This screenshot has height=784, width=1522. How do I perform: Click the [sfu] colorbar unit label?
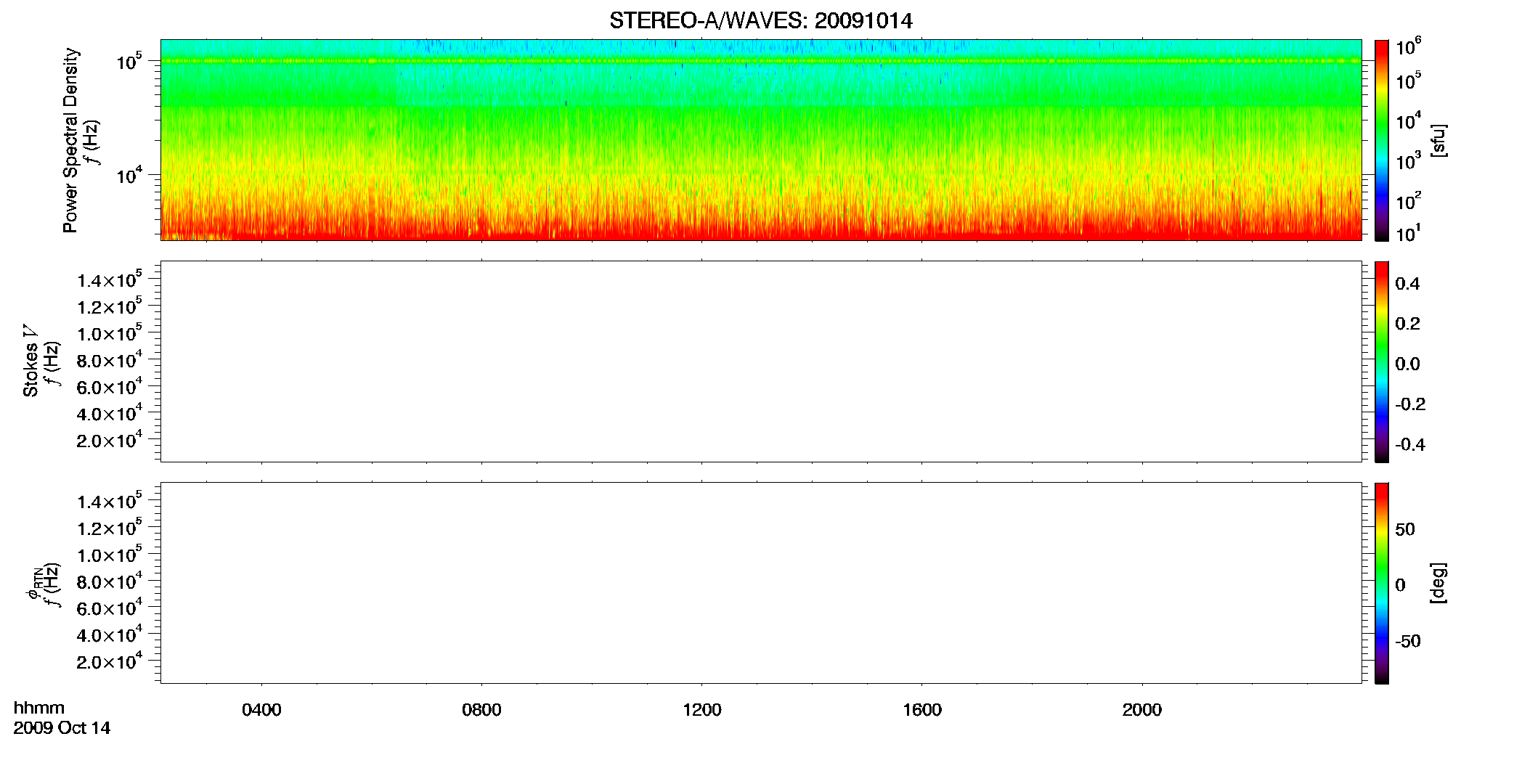pyautogui.click(x=1437, y=140)
